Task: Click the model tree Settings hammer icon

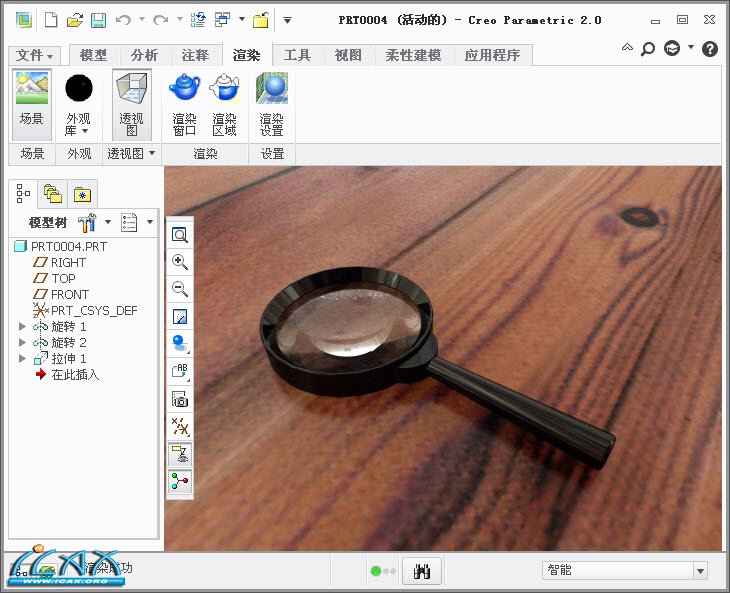Action: coord(87,222)
